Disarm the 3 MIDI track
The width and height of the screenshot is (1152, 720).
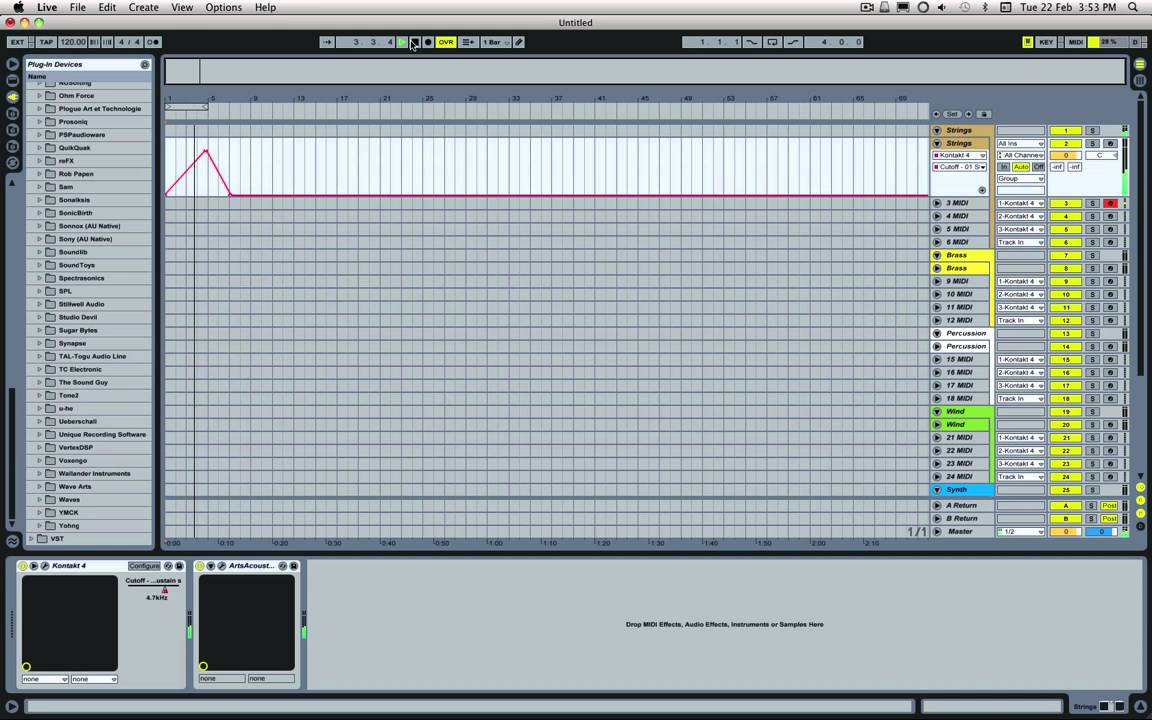coord(1109,204)
